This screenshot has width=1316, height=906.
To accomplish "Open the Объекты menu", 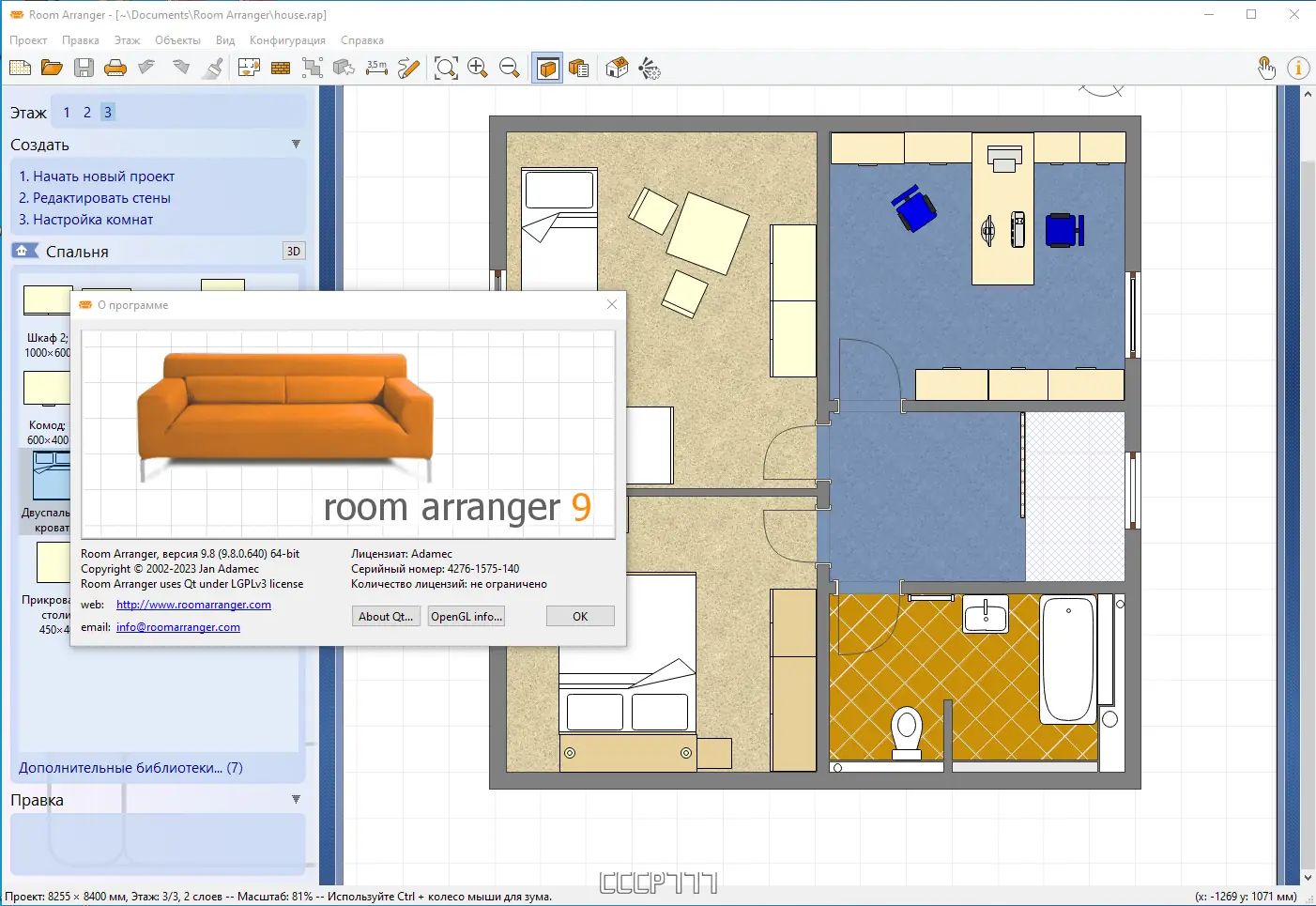I will 177,40.
